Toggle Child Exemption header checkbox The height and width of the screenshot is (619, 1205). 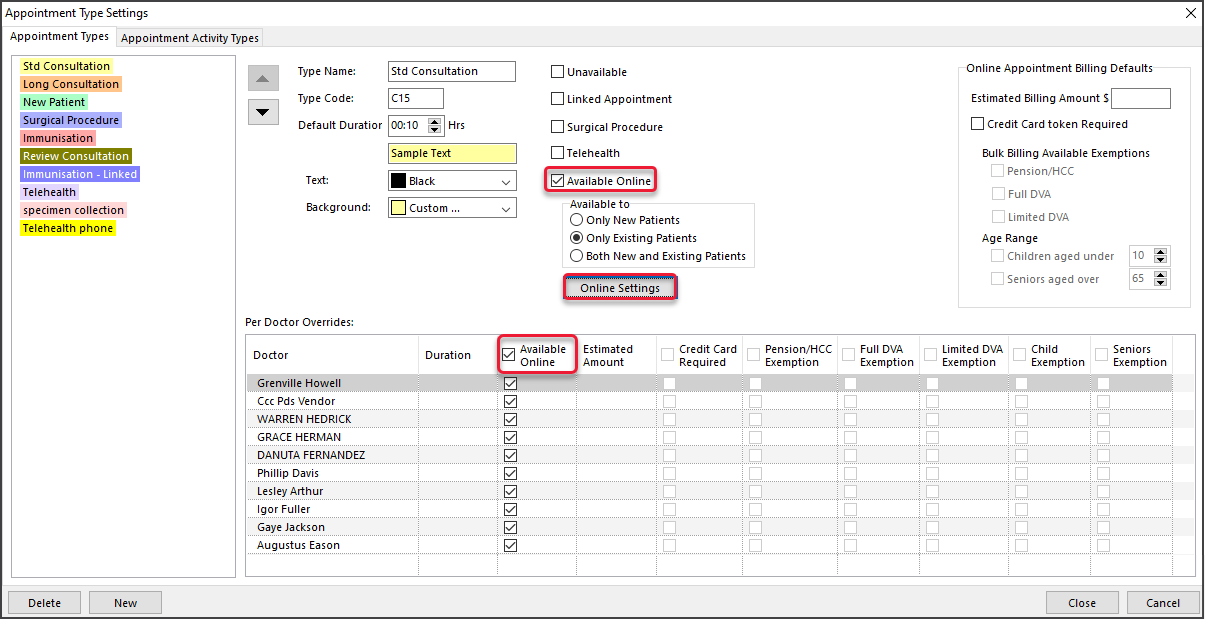(1020, 355)
